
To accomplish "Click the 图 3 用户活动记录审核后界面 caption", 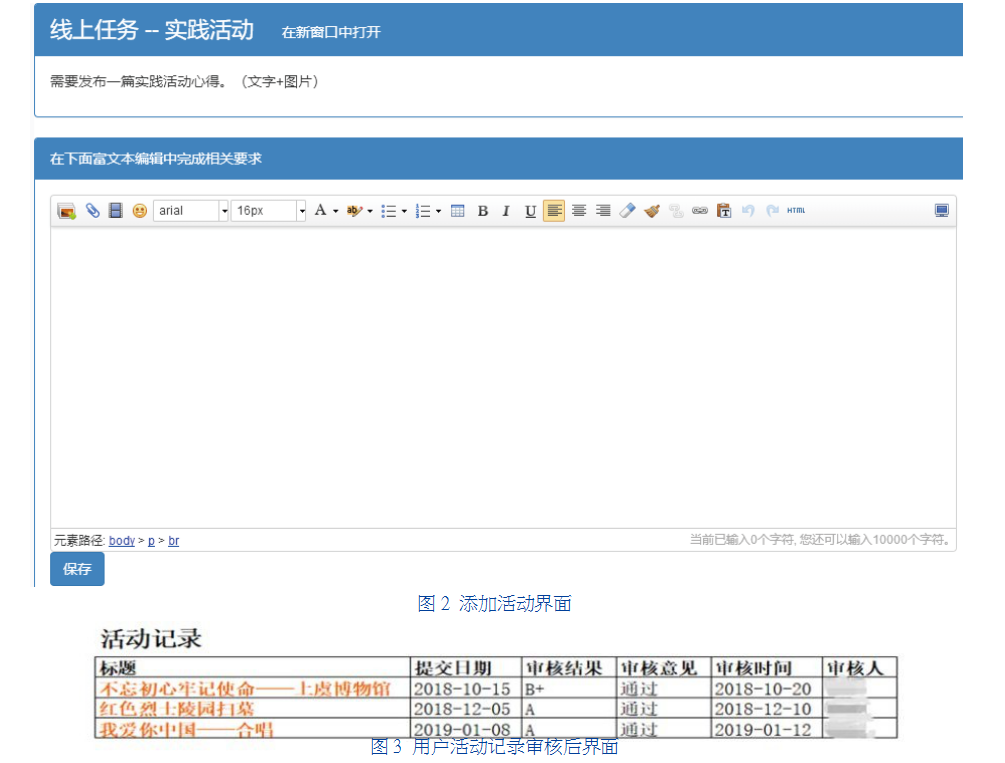I will coord(494,746).
